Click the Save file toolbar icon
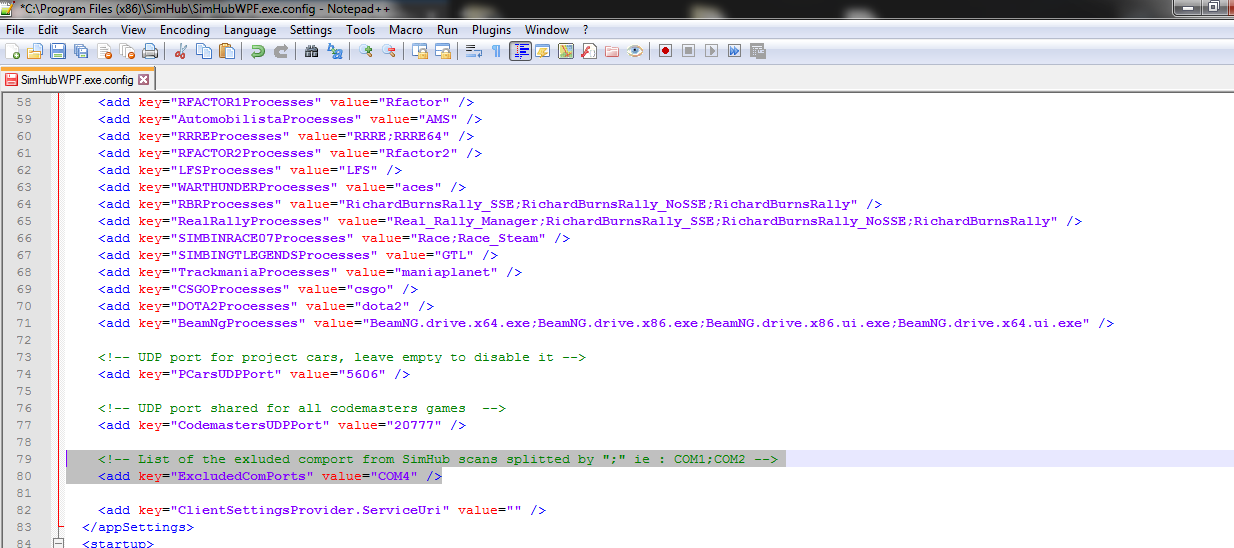The width and height of the screenshot is (1234, 548). [57, 51]
